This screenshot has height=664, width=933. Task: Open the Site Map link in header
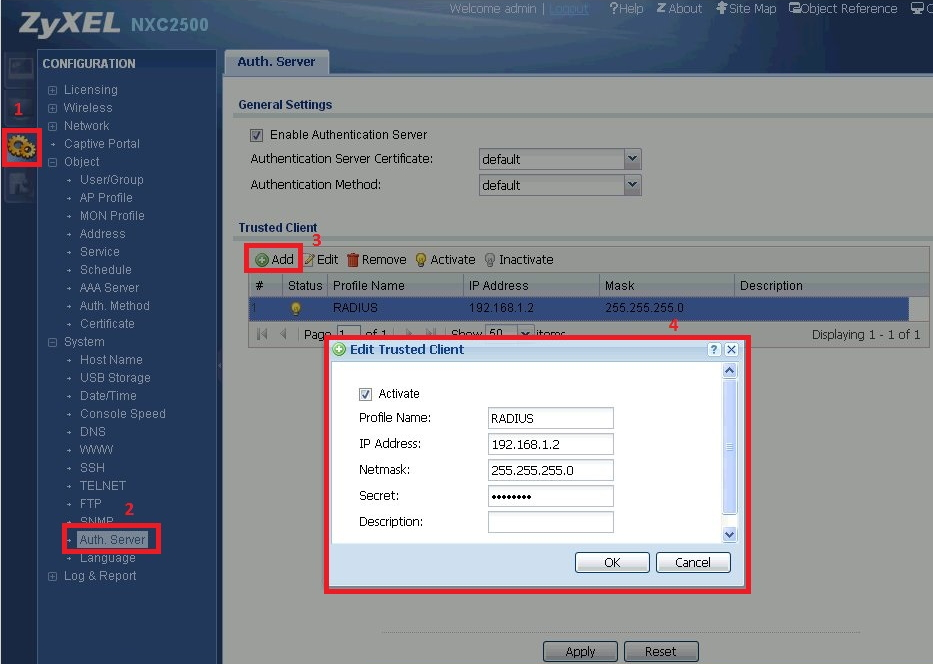pos(746,9)
